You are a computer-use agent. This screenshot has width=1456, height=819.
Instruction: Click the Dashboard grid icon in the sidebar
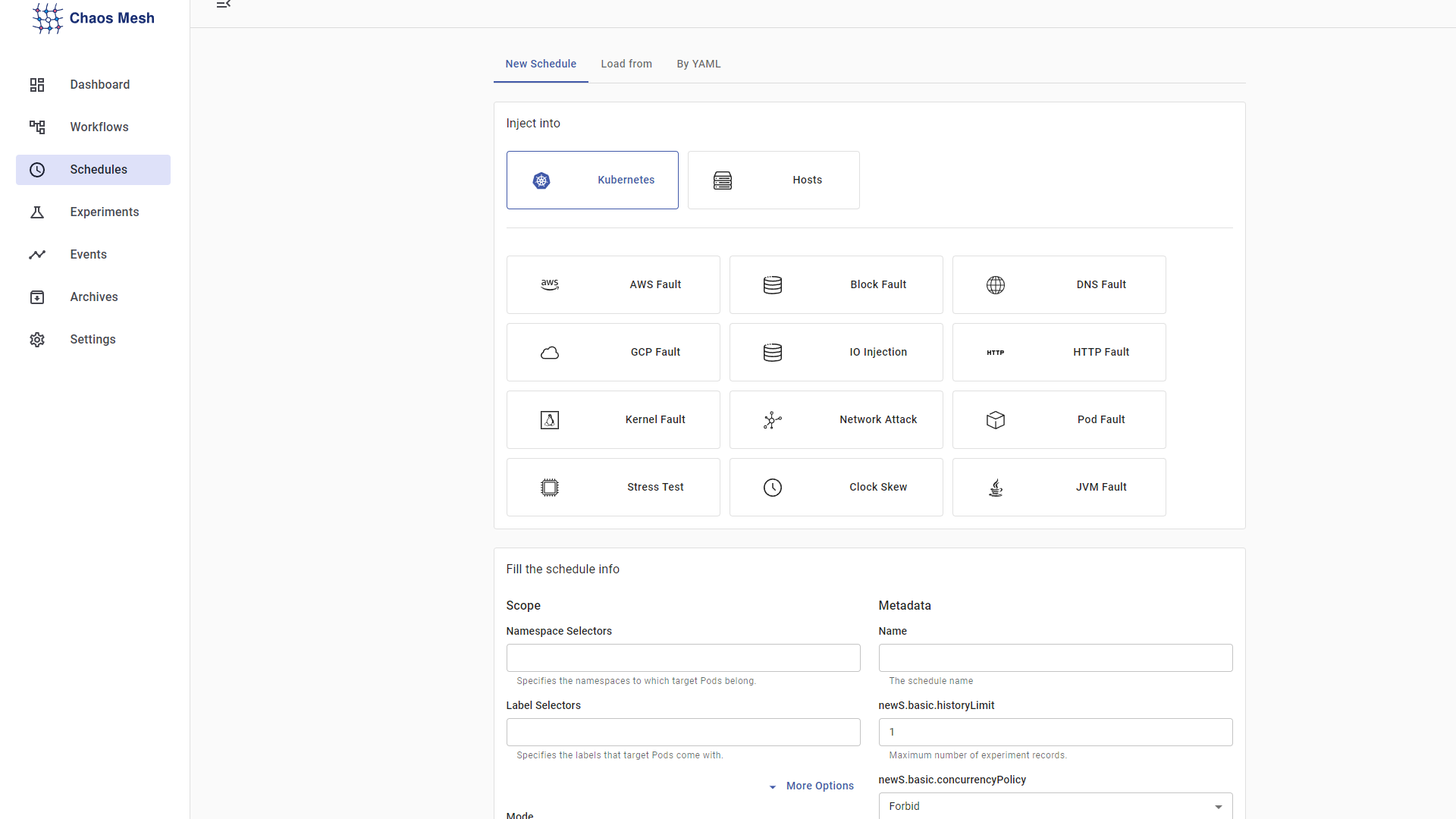(x=37, y=85)
